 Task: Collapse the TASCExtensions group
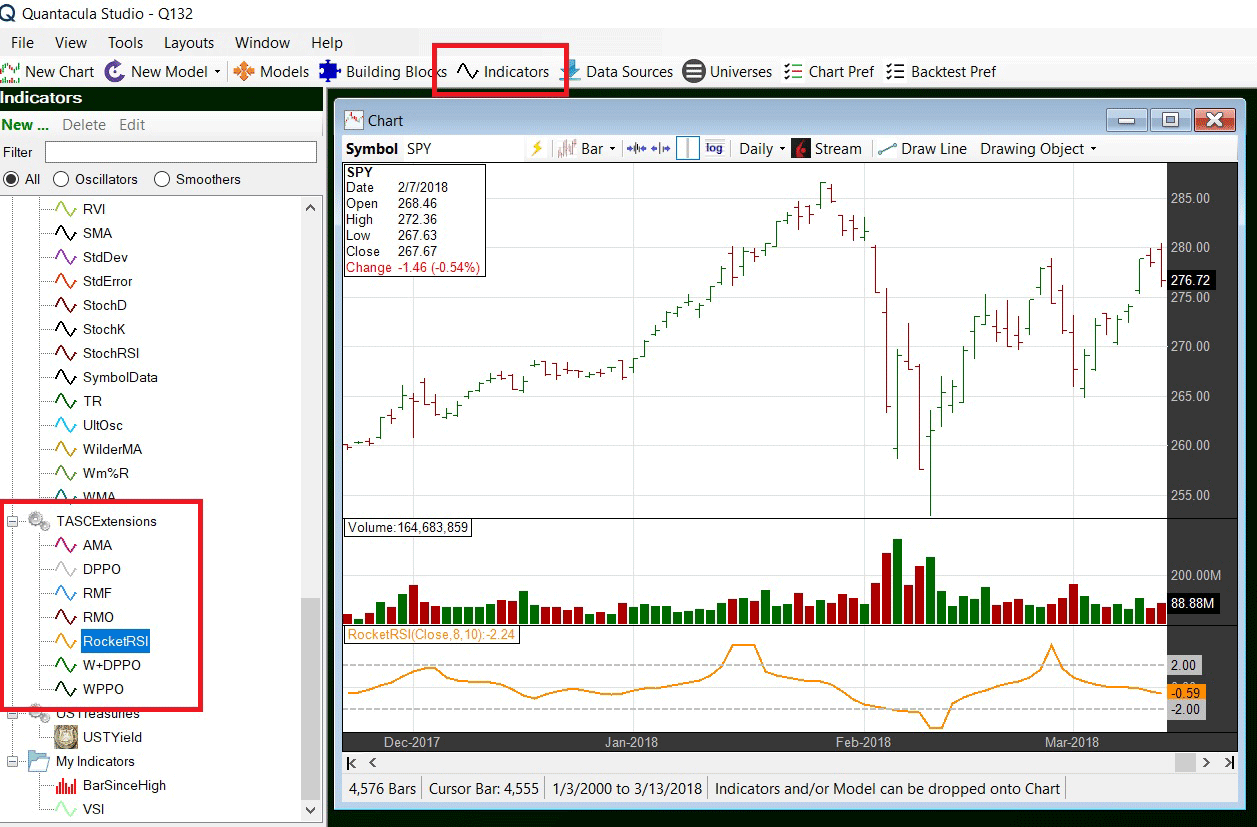(x=14, y=521)
